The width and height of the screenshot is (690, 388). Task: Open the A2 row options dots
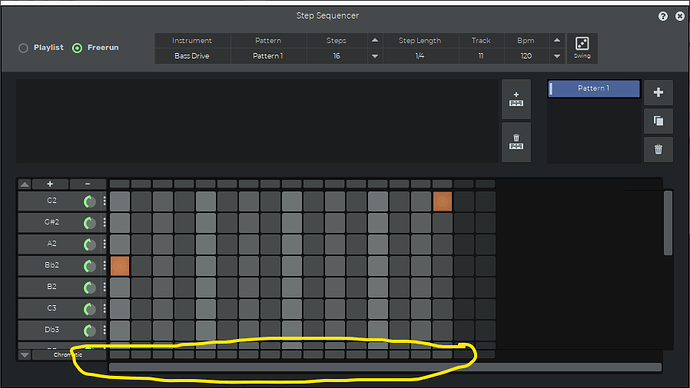[104, 244]
